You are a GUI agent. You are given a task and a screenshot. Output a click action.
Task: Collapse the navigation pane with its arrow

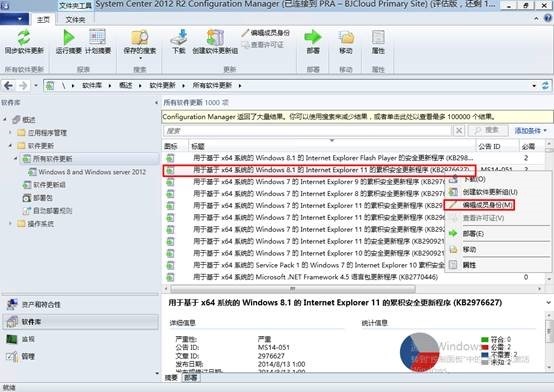[x=157, y=103]
